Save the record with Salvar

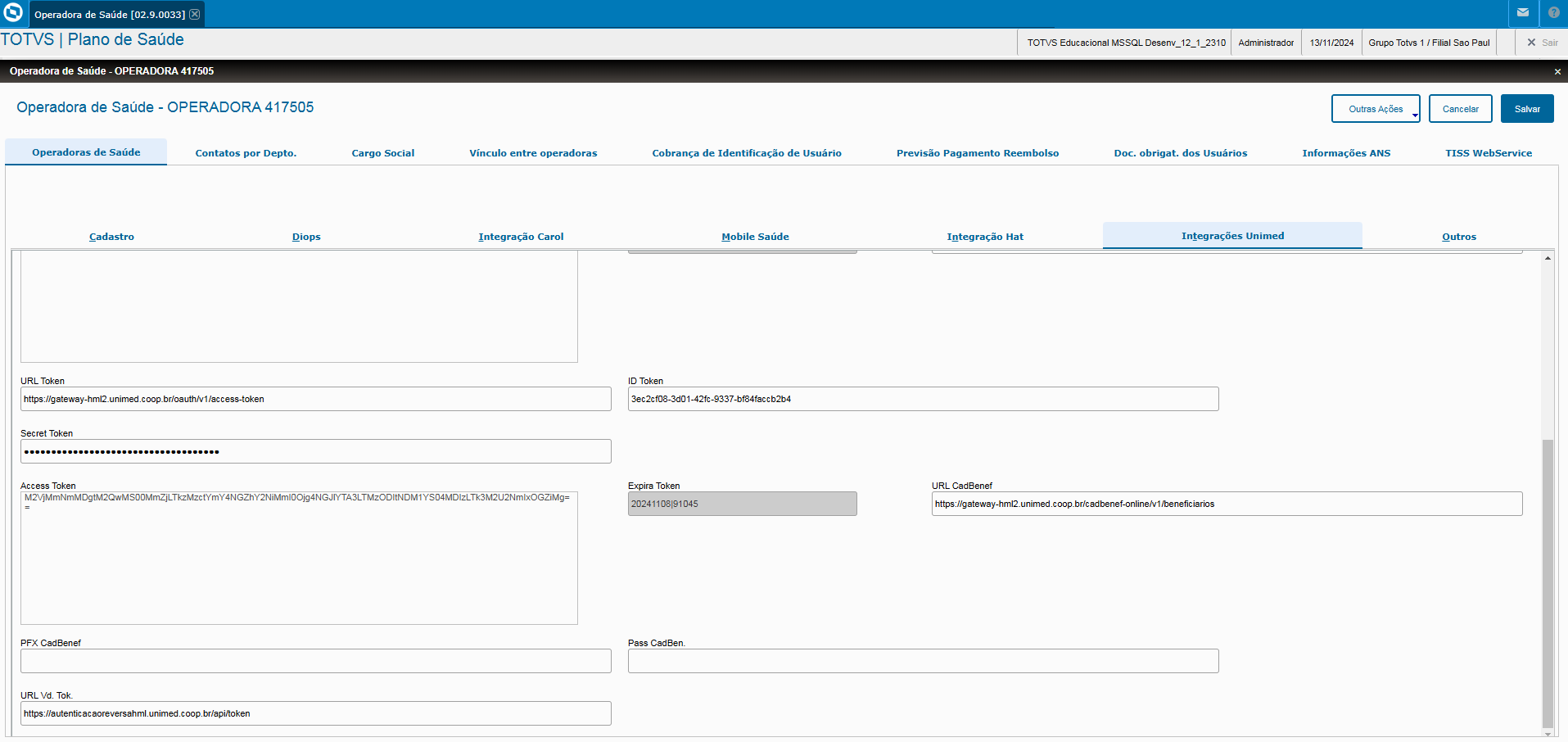tap(1527, 109)
